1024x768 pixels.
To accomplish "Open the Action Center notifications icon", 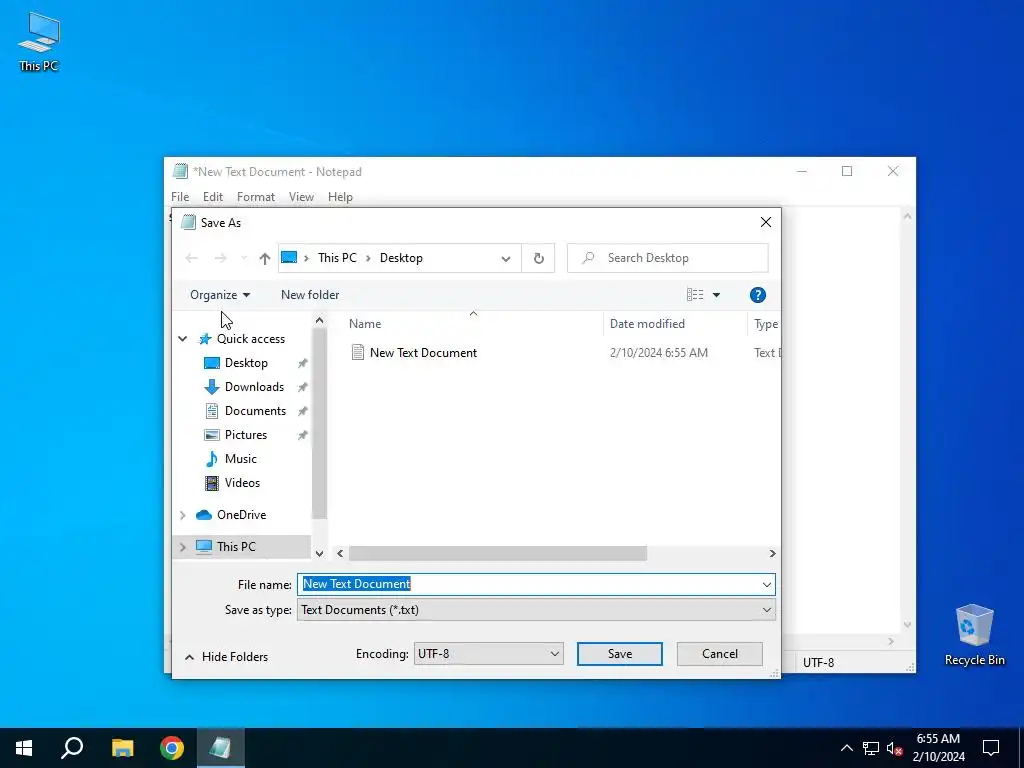I will click(991, 748).
